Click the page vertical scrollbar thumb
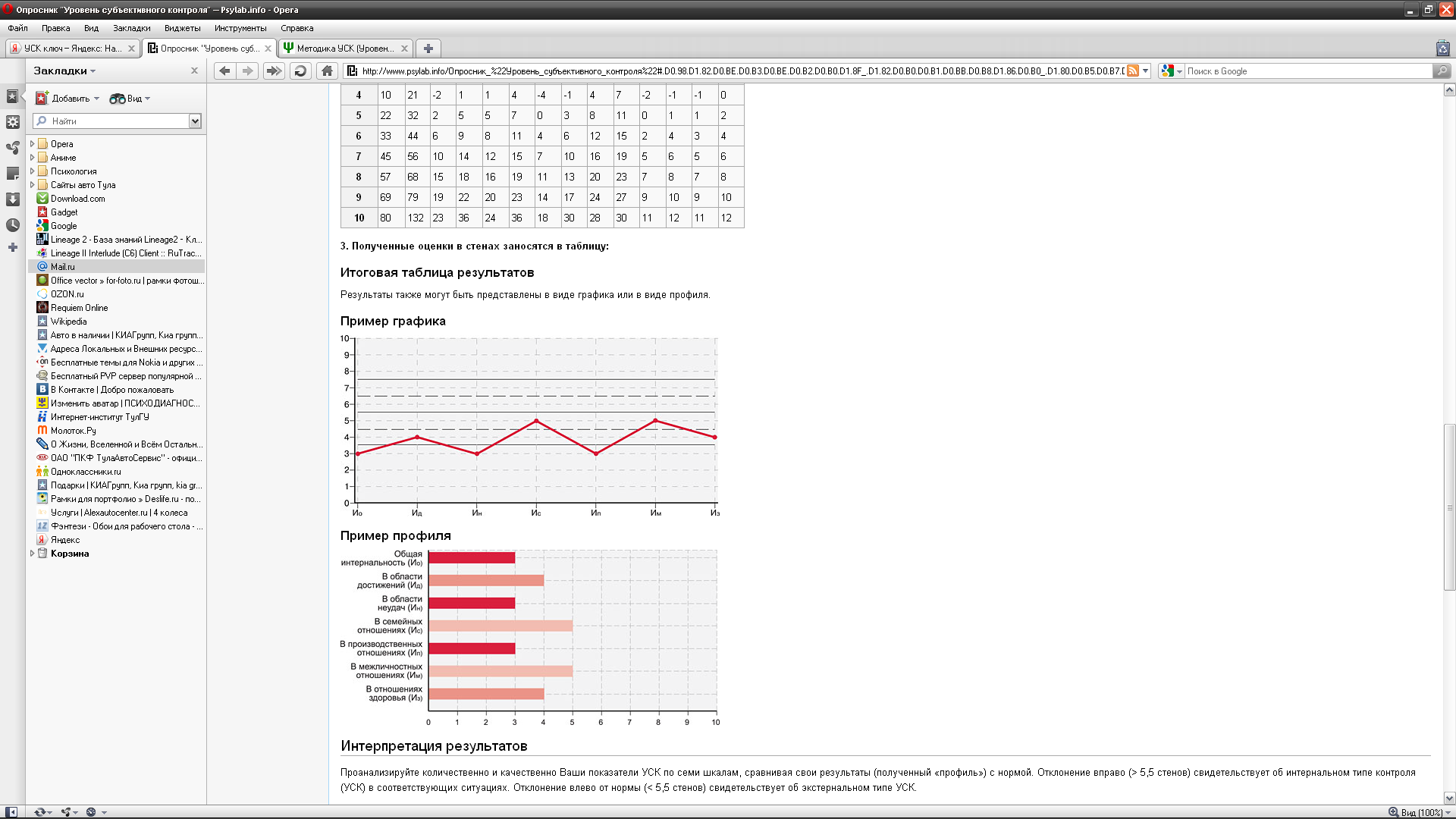Screen dimensions: 1456x819 [x=1449, y=507]
